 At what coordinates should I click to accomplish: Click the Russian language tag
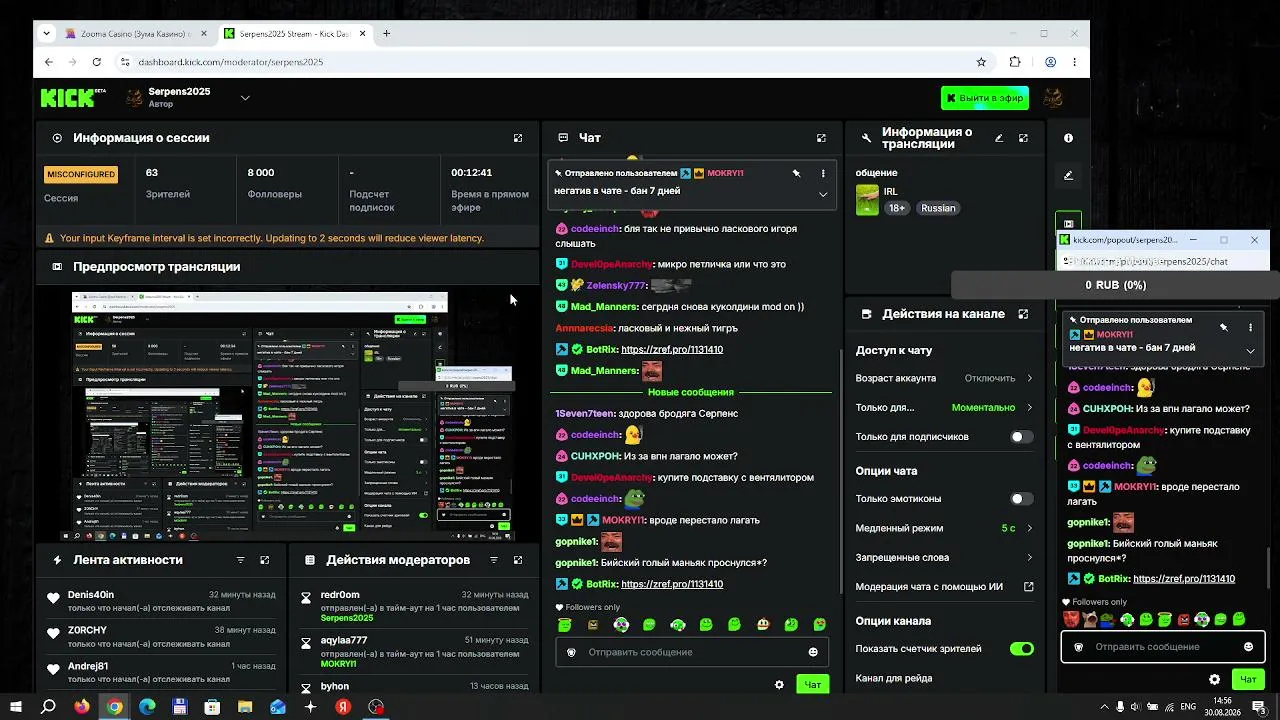938,208
